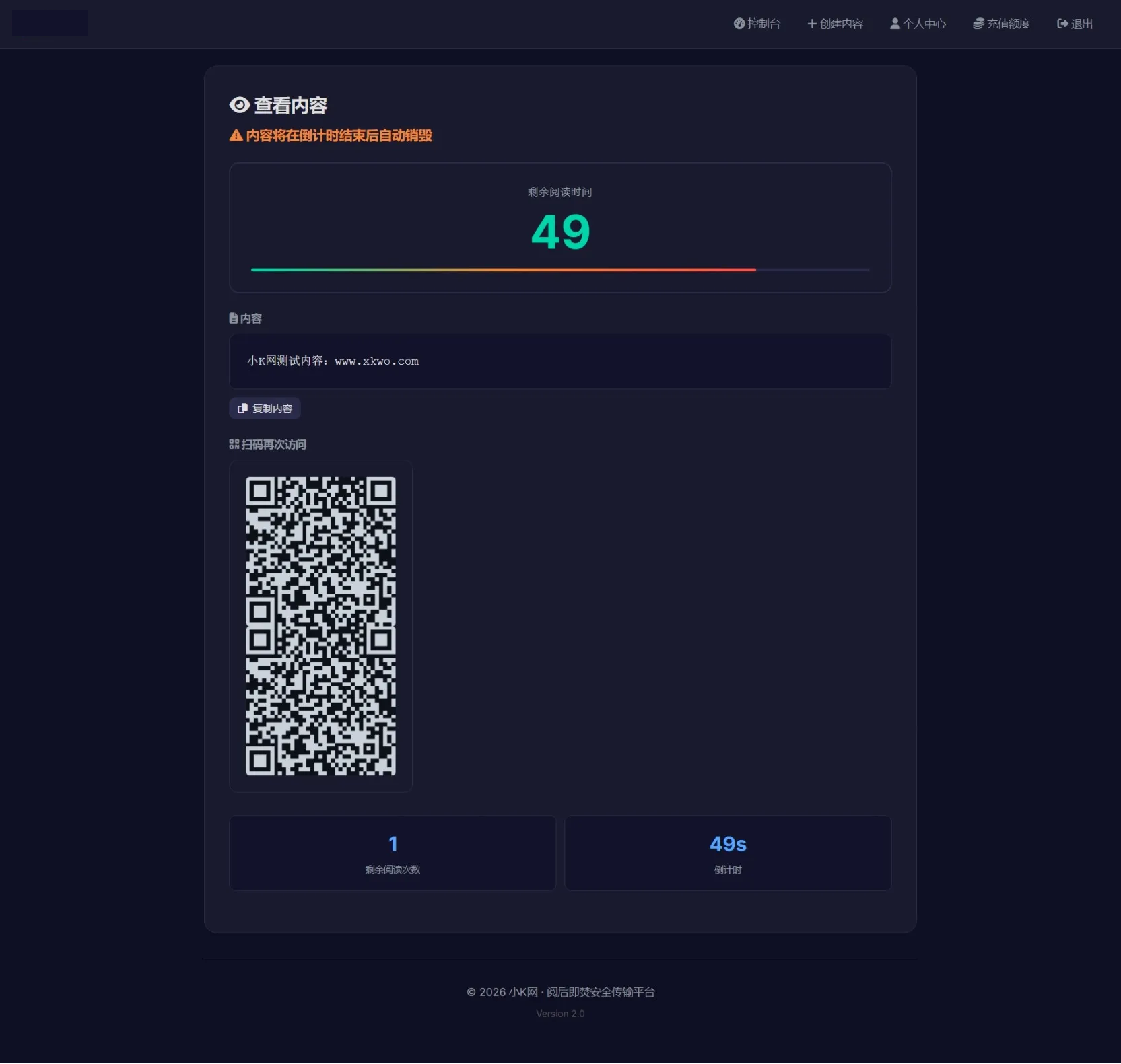Click the 剩余阅读时间 label
The height and width of the screenshot is (1064, 1121).
[x=560, y=192]
